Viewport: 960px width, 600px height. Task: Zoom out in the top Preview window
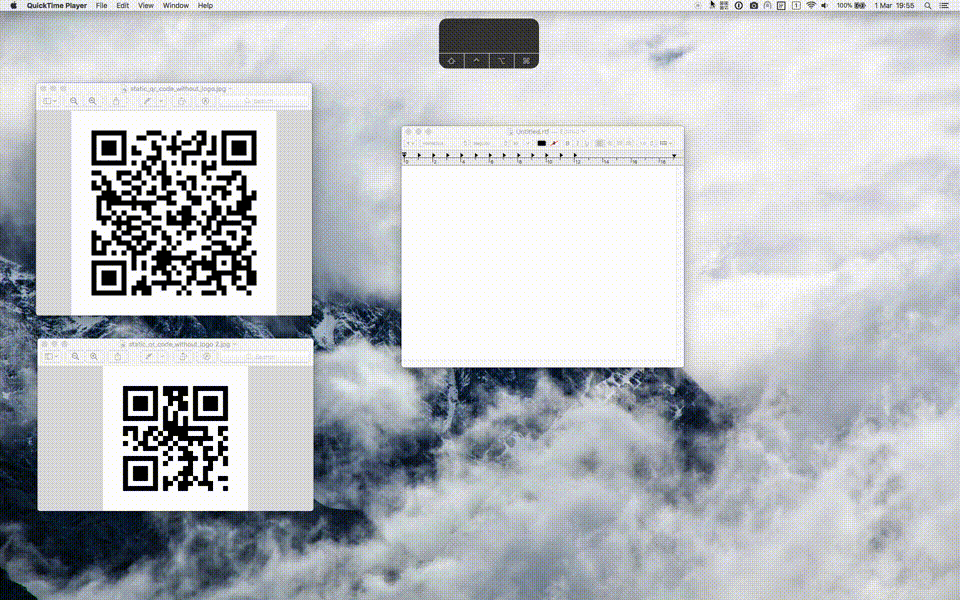point(73,101)
